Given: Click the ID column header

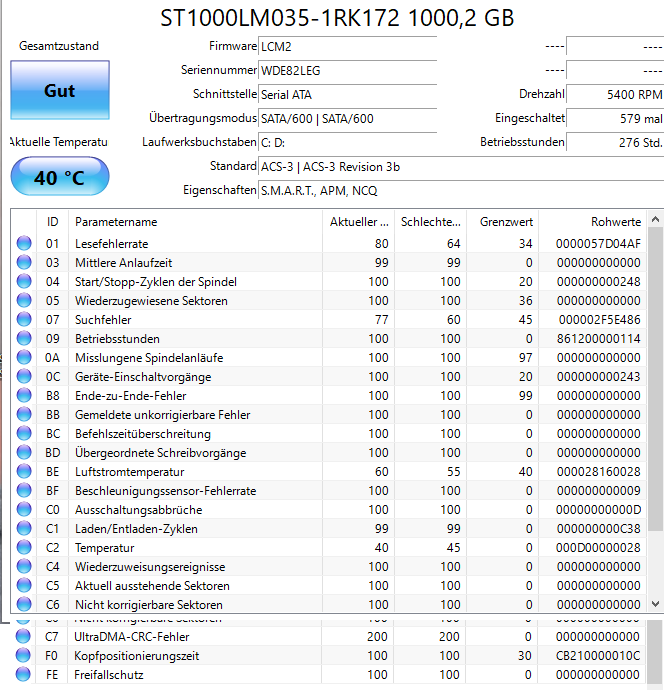Looking at the screenshot, I should point(52,222).
